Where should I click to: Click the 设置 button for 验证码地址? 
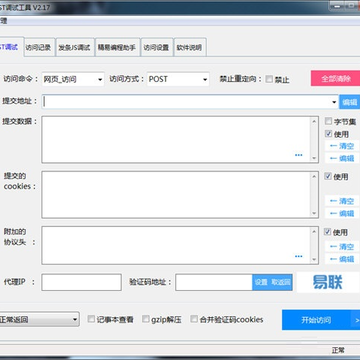click(x=261, y=282)
